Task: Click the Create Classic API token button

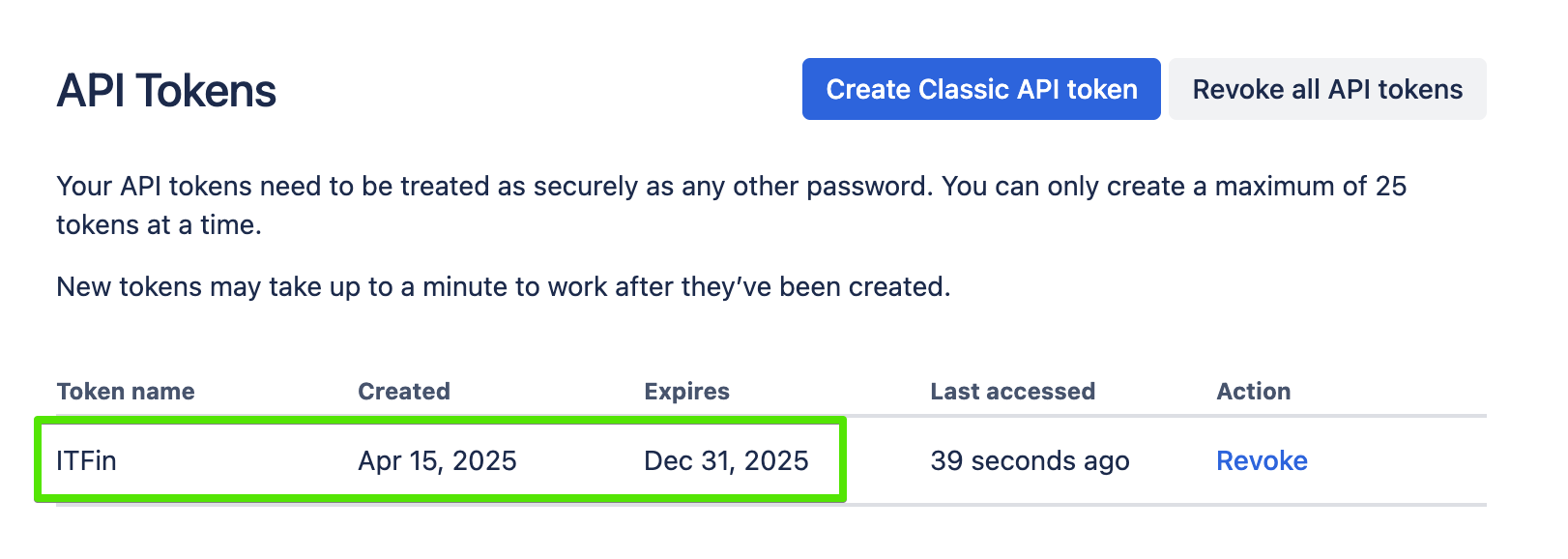Action: tap(981, 89)
